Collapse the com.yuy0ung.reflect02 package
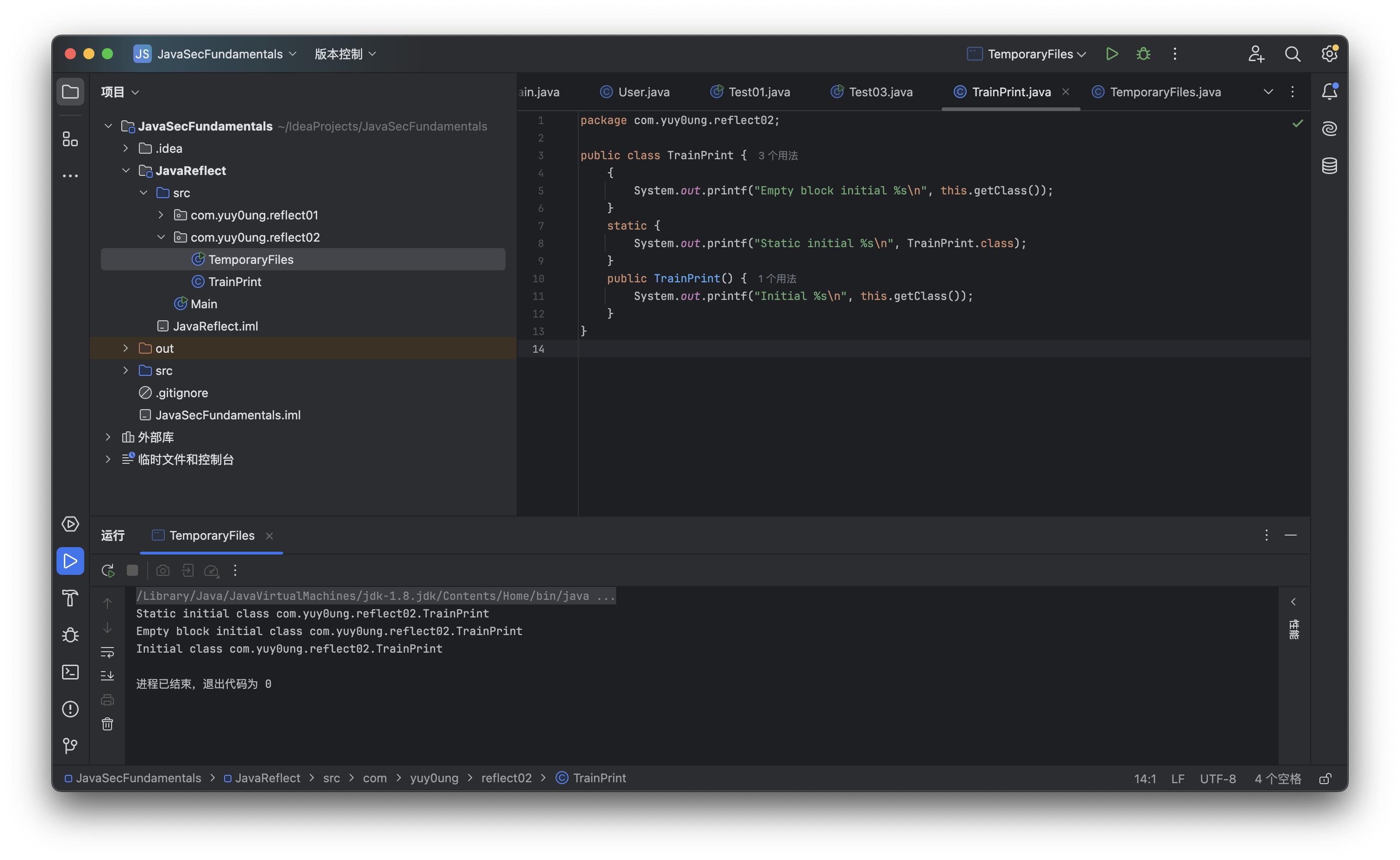The height and width of the screenshot is (860, 1400). tap(161, 237)
